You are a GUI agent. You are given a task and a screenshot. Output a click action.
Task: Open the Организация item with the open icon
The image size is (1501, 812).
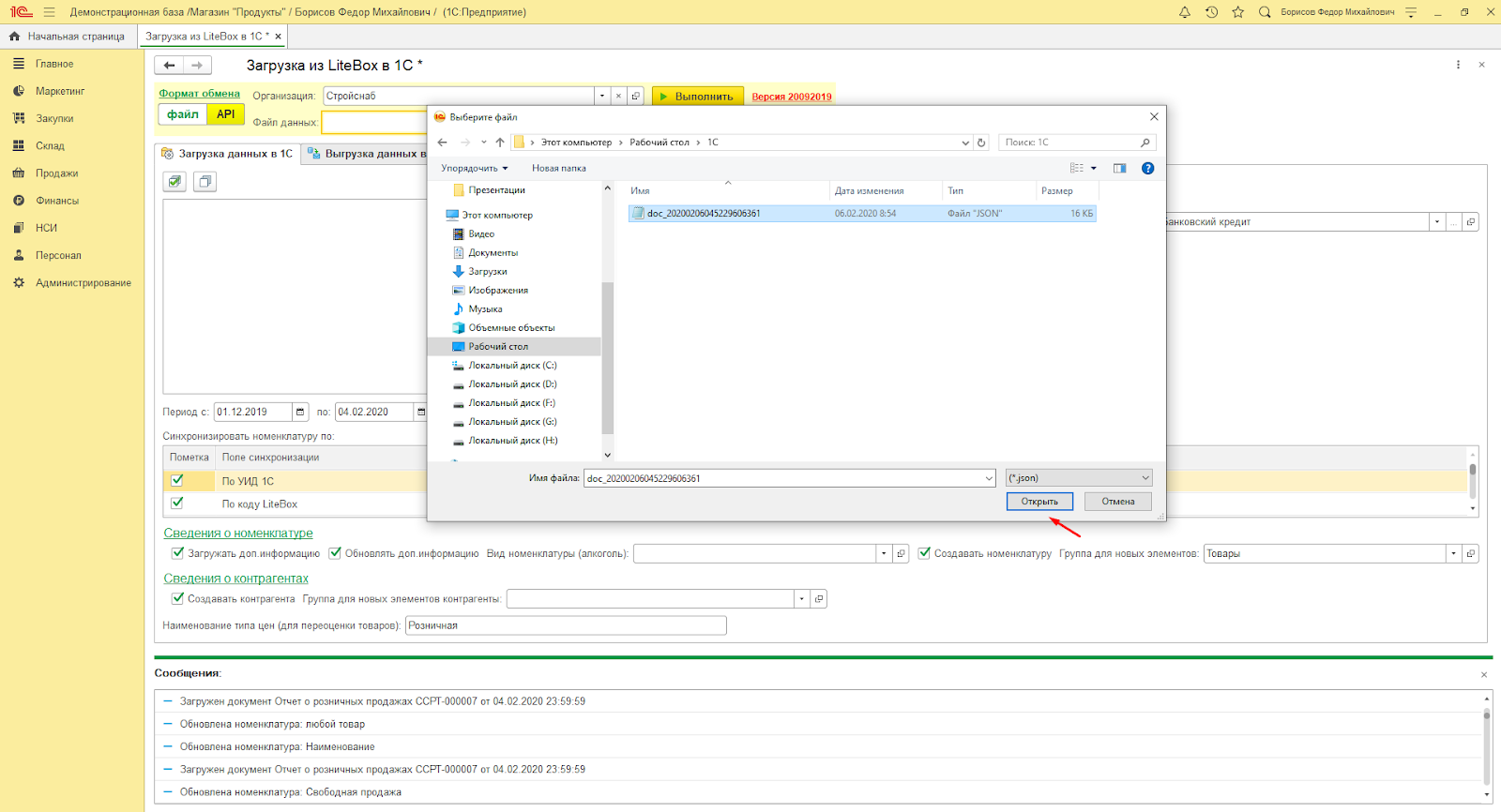click(635, 96)
